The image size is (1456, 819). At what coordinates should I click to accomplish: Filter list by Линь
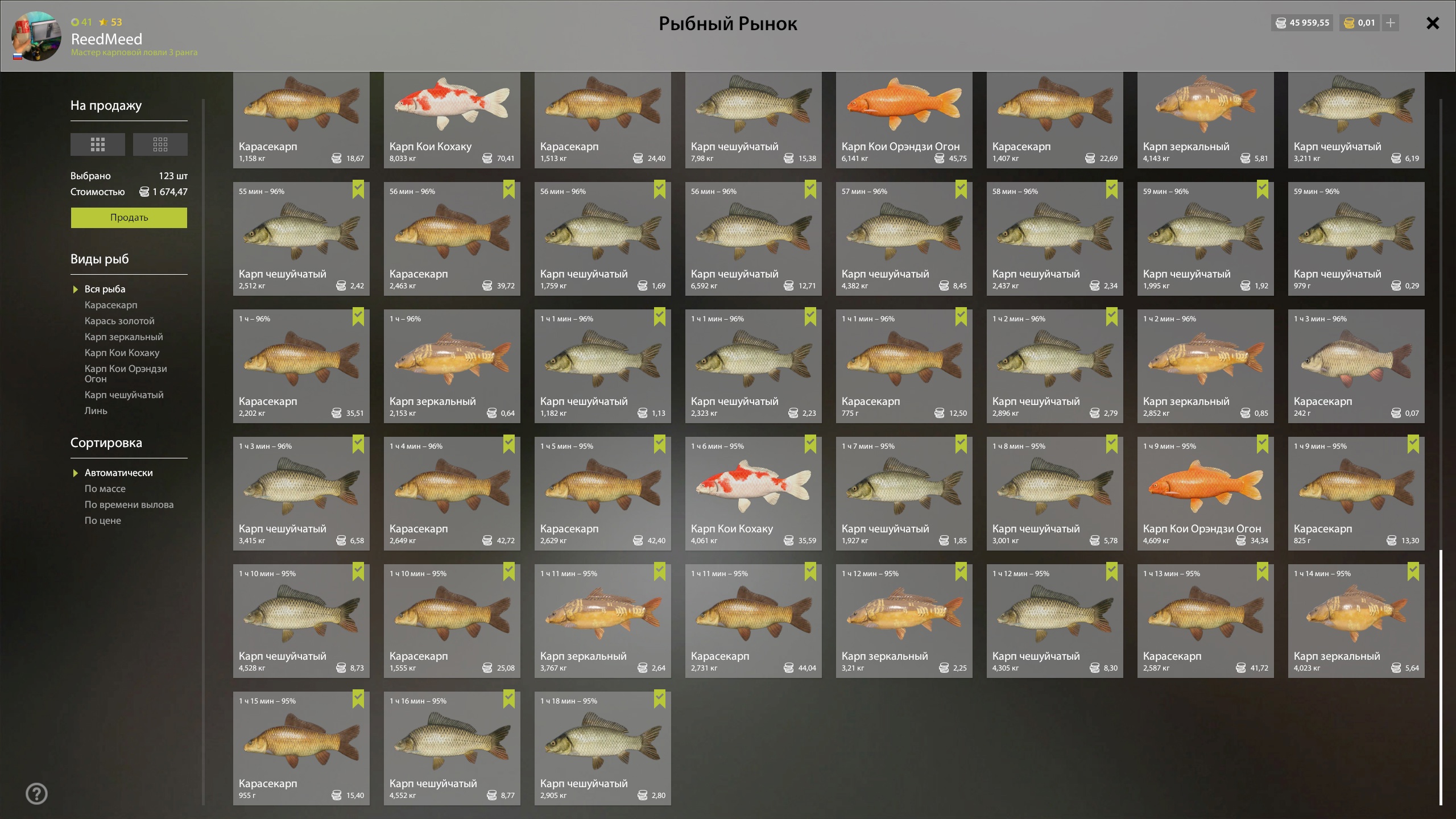point(96,411)
